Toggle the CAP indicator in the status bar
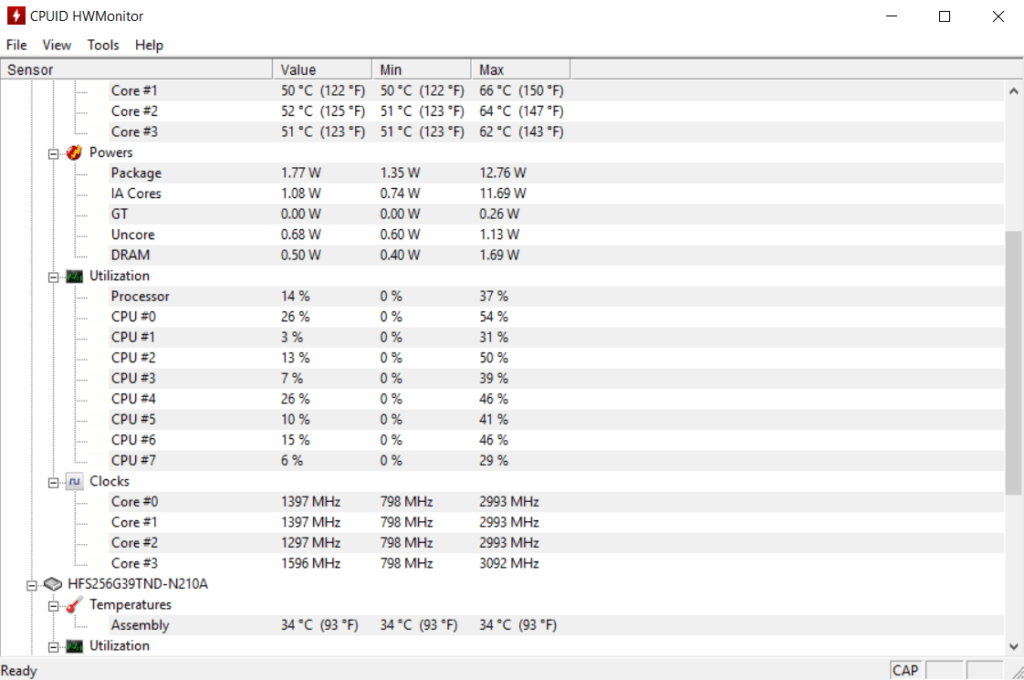The height and width of the screenshot is (680, 1024). [905, 670]
